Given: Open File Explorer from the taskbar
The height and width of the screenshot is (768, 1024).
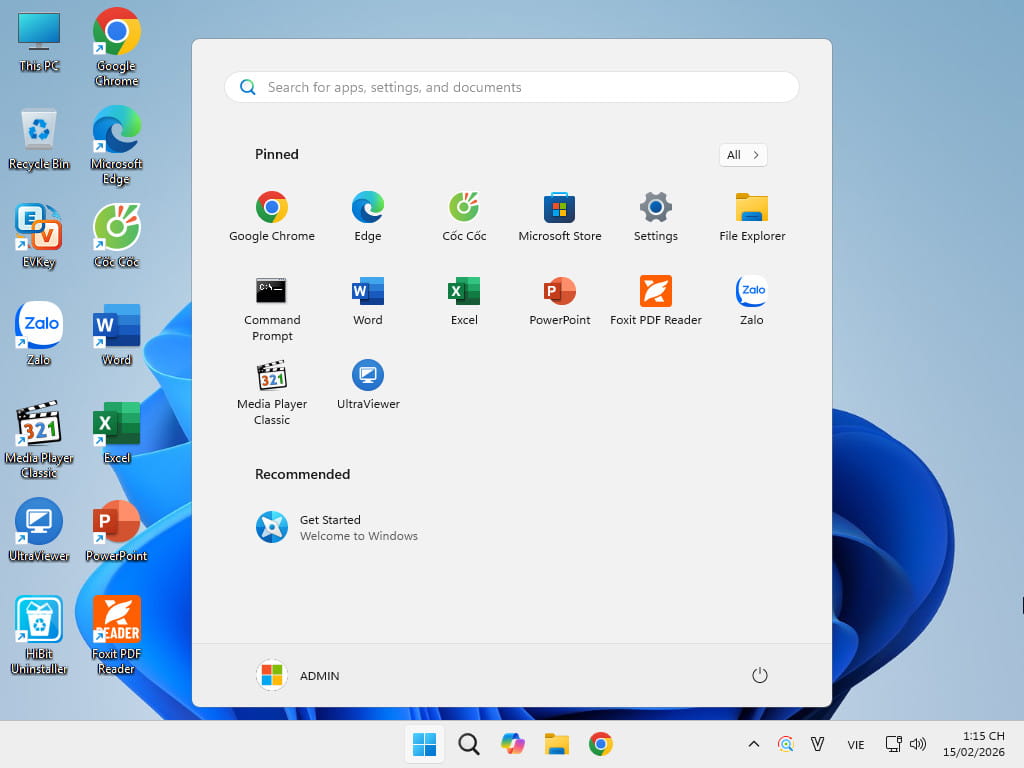Looking at the screenshot, I should 556,744.
